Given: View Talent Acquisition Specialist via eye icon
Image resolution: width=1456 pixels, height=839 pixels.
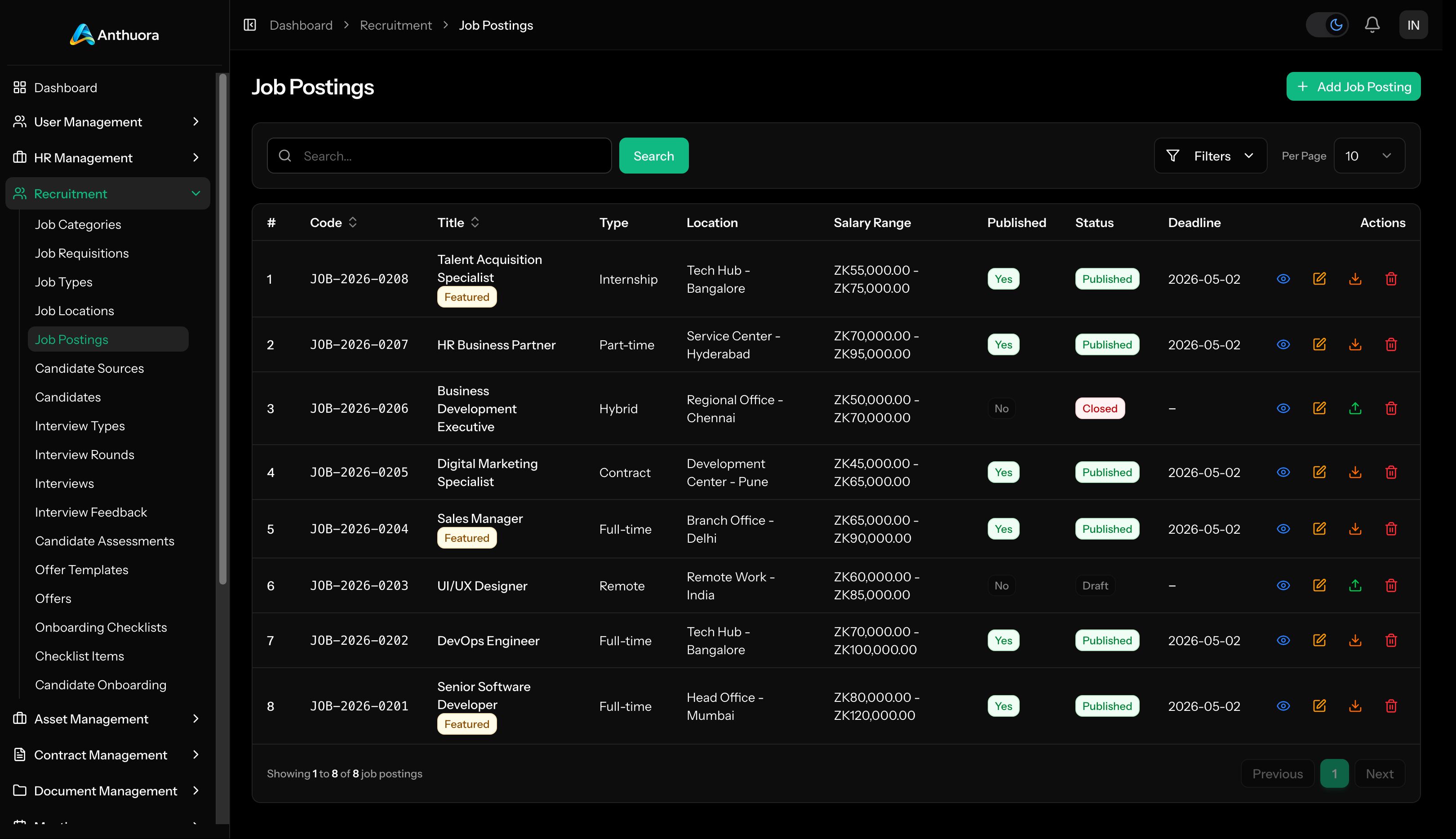Looking at the screenshot, I should coord(1283,279).
